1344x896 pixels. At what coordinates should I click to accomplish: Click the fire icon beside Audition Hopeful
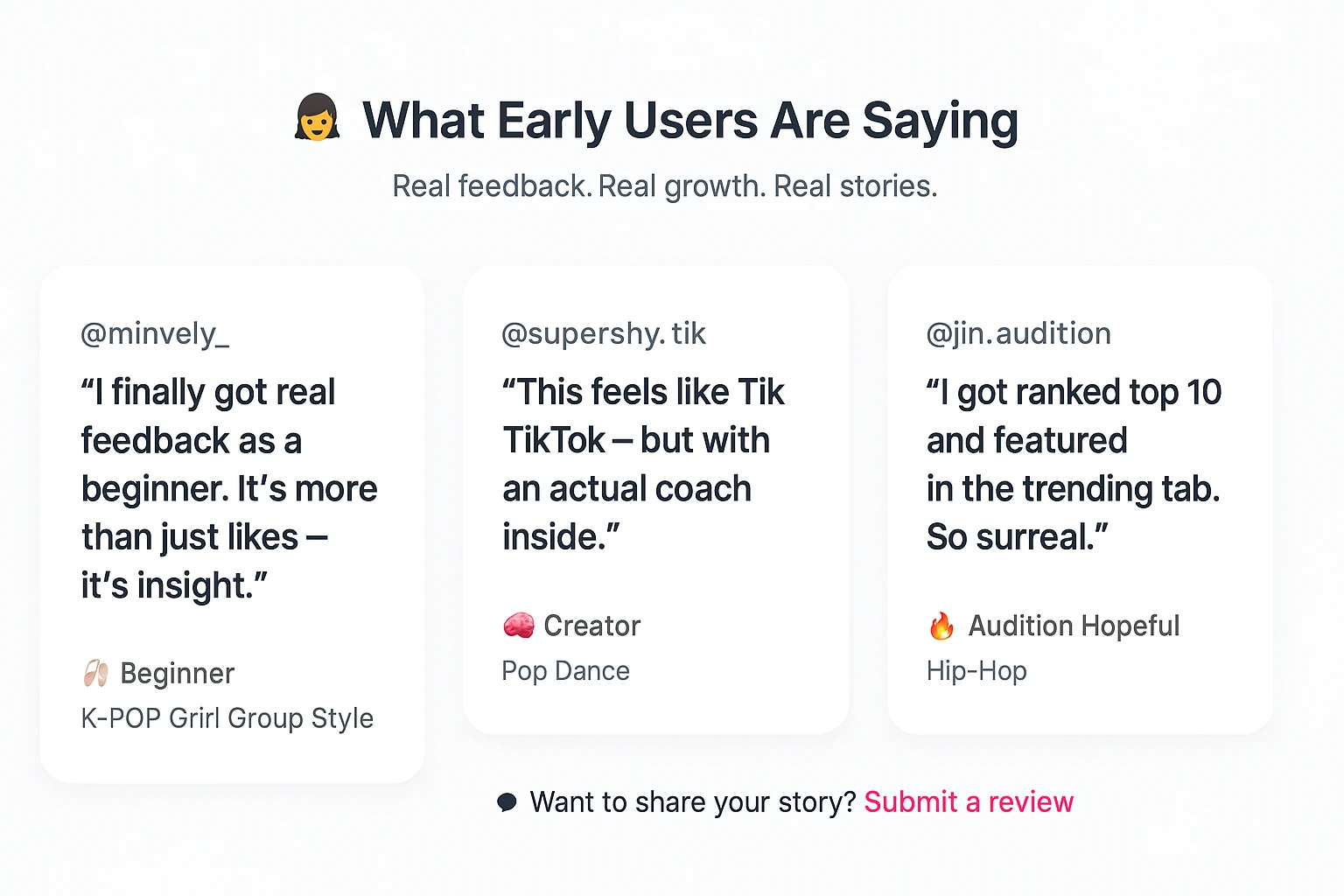pyautogui.click(x=941, y=626)
